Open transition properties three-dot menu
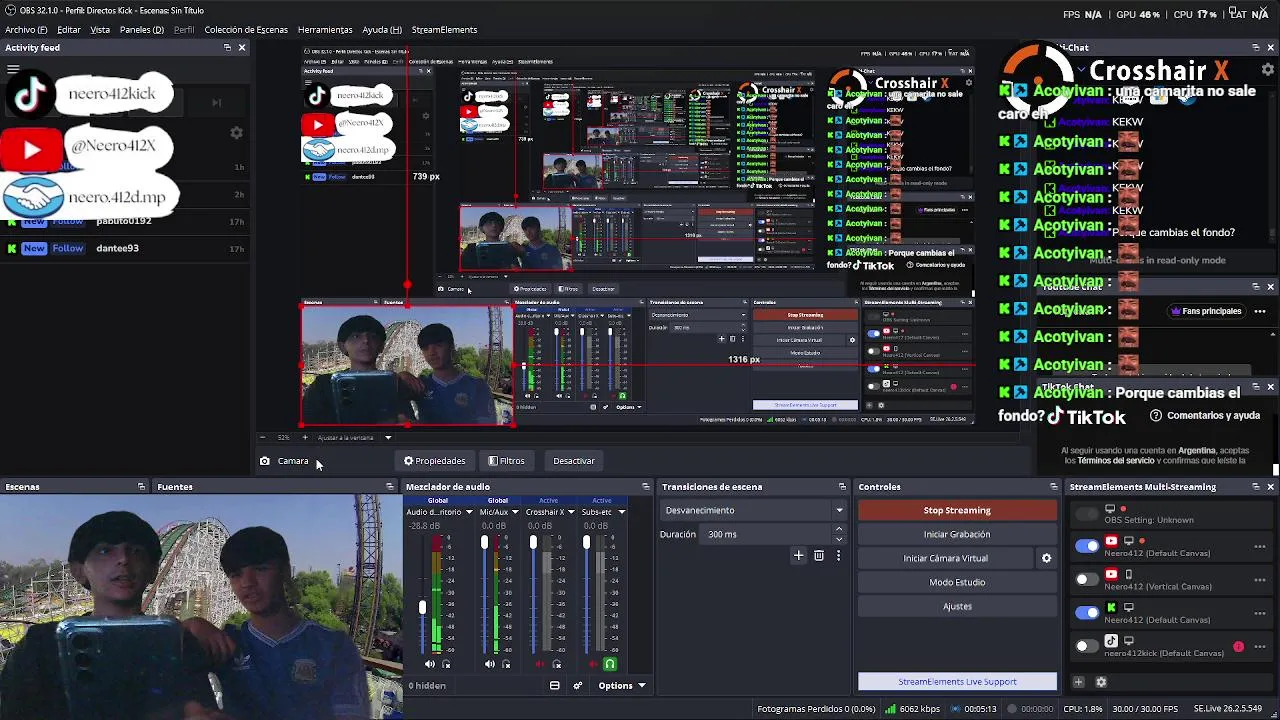 838,556
